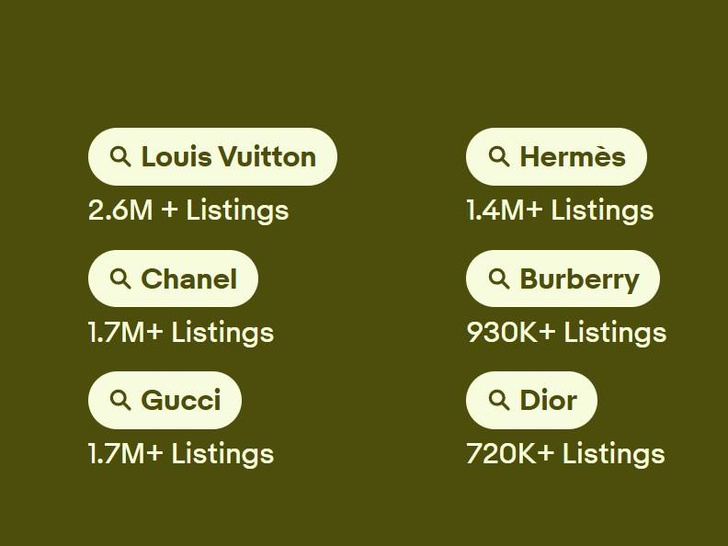Tap the magnifier icon beside Dior
This screenshot has height=546, width=728.
click(498, 401)
